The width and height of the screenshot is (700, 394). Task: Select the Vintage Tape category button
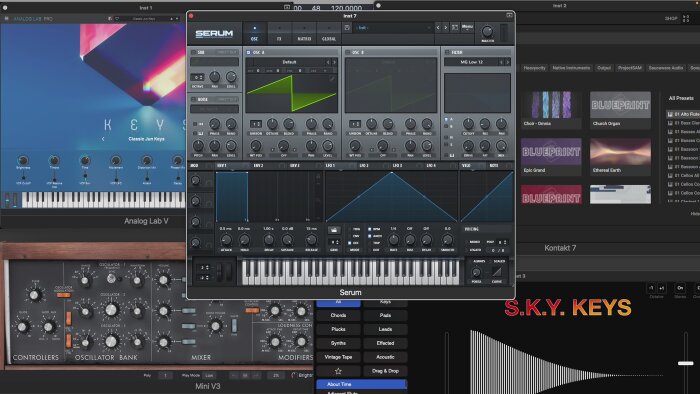338,357
